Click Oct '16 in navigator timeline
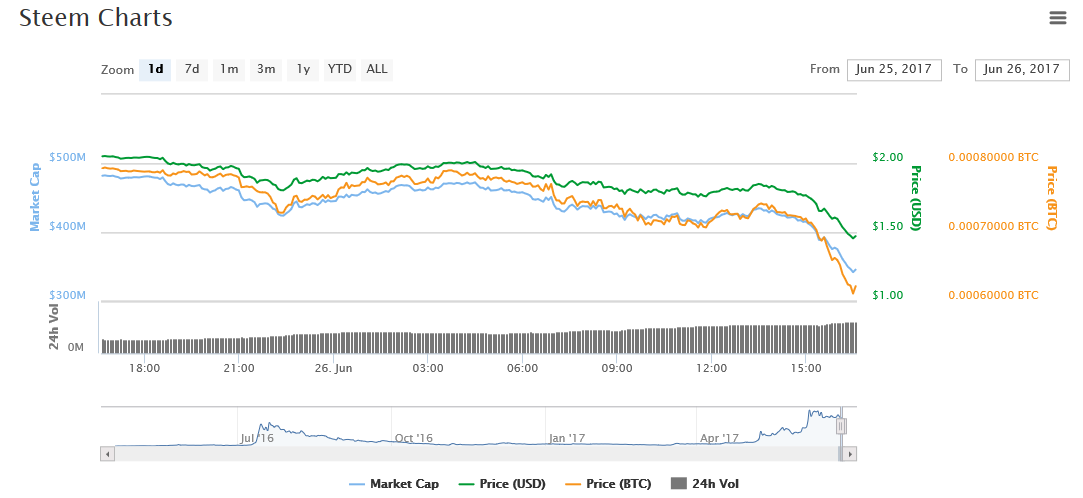The height and width of the screenshot is (498, 1083). [414, 438]
